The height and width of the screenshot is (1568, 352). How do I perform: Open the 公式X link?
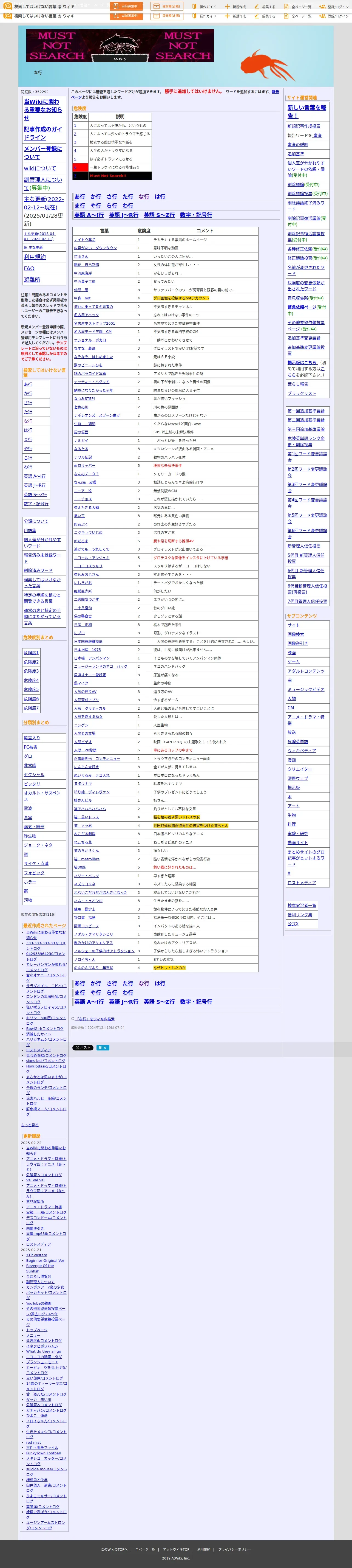293,924
